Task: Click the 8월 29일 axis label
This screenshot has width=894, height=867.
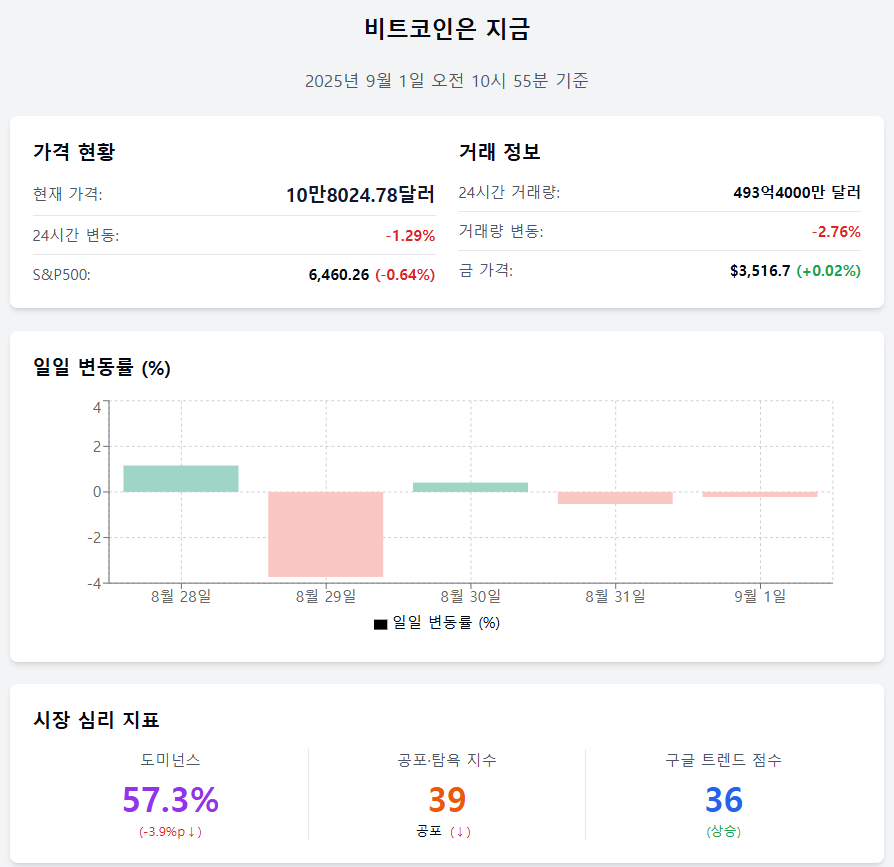Action: pyautogui.click(x=326, y=596)
